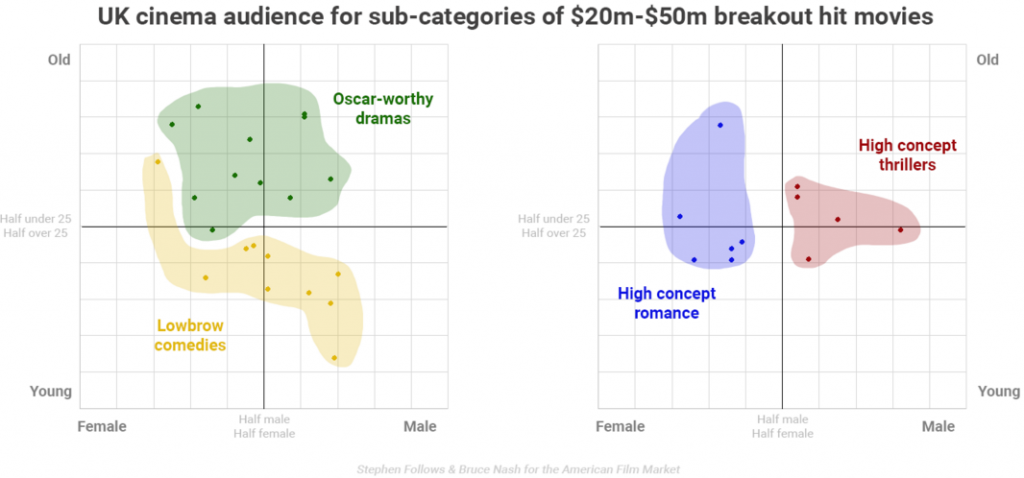Click the topmost yellow comedy data point

pyautogui.click(x=157, y=161)
